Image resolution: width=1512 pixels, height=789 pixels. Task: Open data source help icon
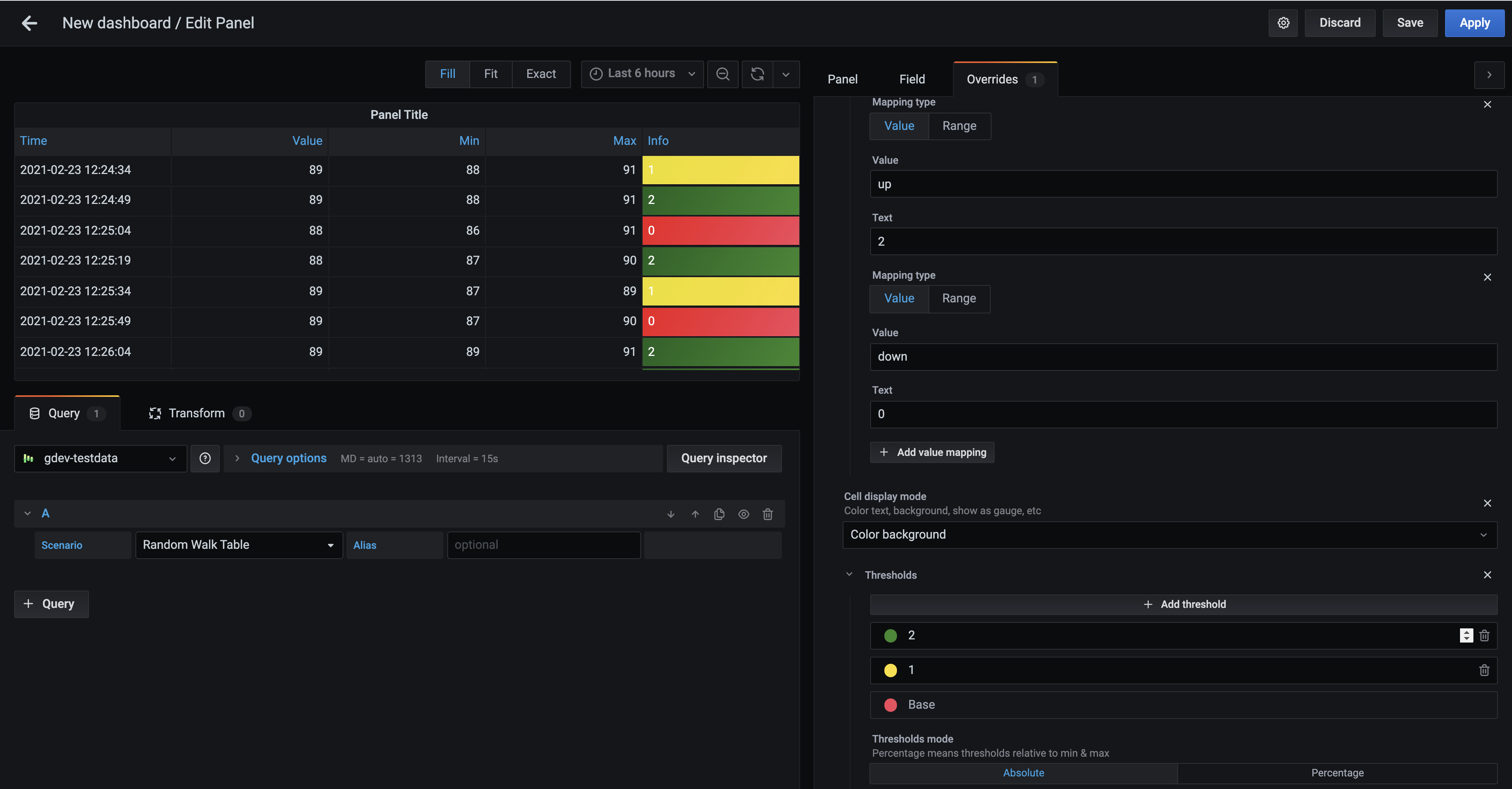tap(205, 459)
